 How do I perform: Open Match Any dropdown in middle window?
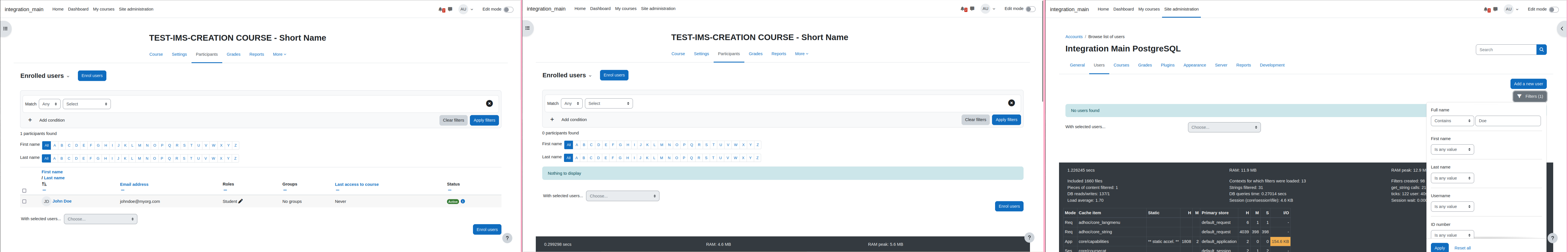tap(572, 103)
